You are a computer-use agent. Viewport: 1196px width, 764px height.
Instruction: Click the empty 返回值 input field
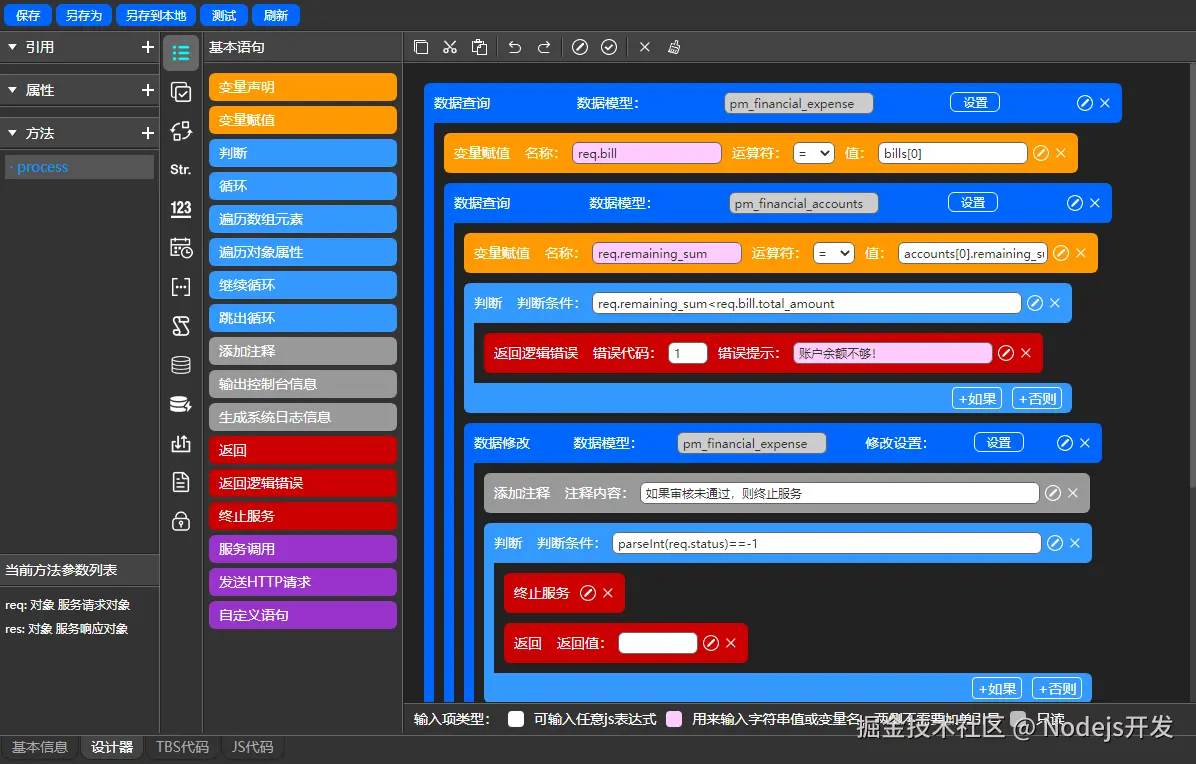tap(657, 643)
